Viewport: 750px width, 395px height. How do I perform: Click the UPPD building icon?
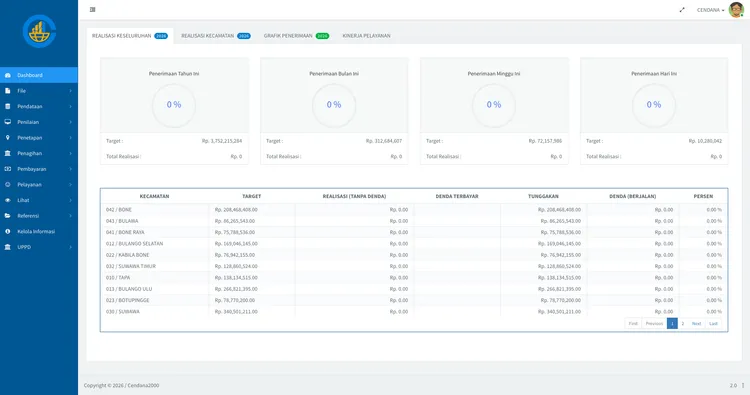point(8,247)
